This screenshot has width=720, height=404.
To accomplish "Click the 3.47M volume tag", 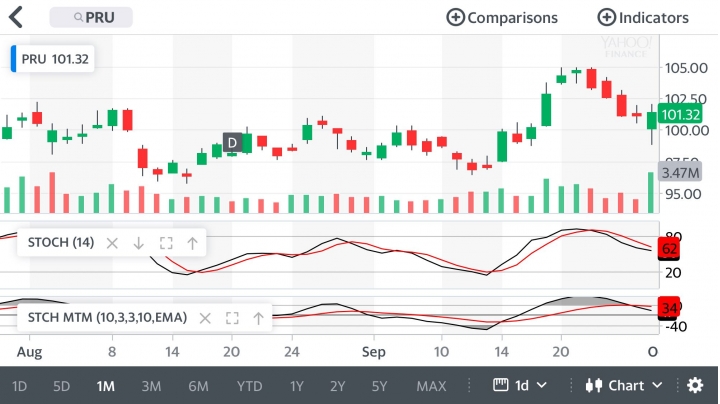I will pos(681,173).
